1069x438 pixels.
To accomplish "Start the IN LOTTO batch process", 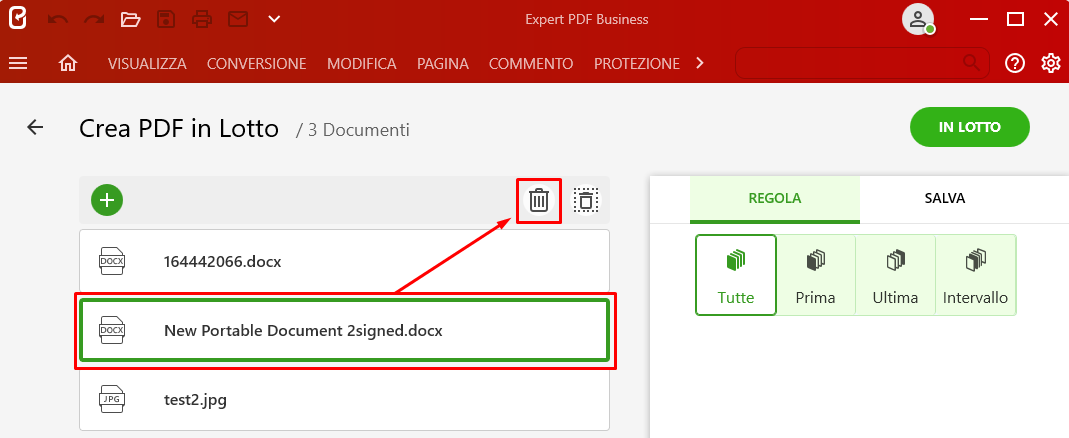I will coord(969,127).
